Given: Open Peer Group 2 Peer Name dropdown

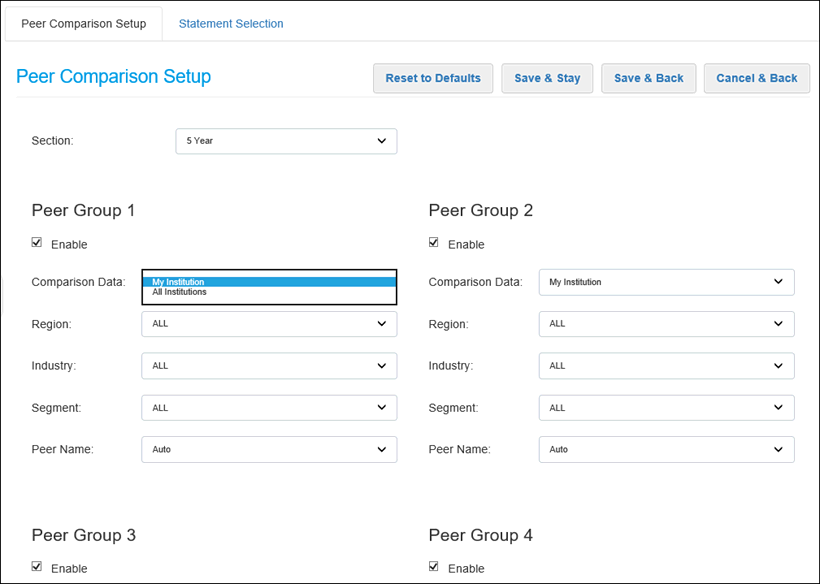Looking at the screenshot, I should click(x=666, y=450).
